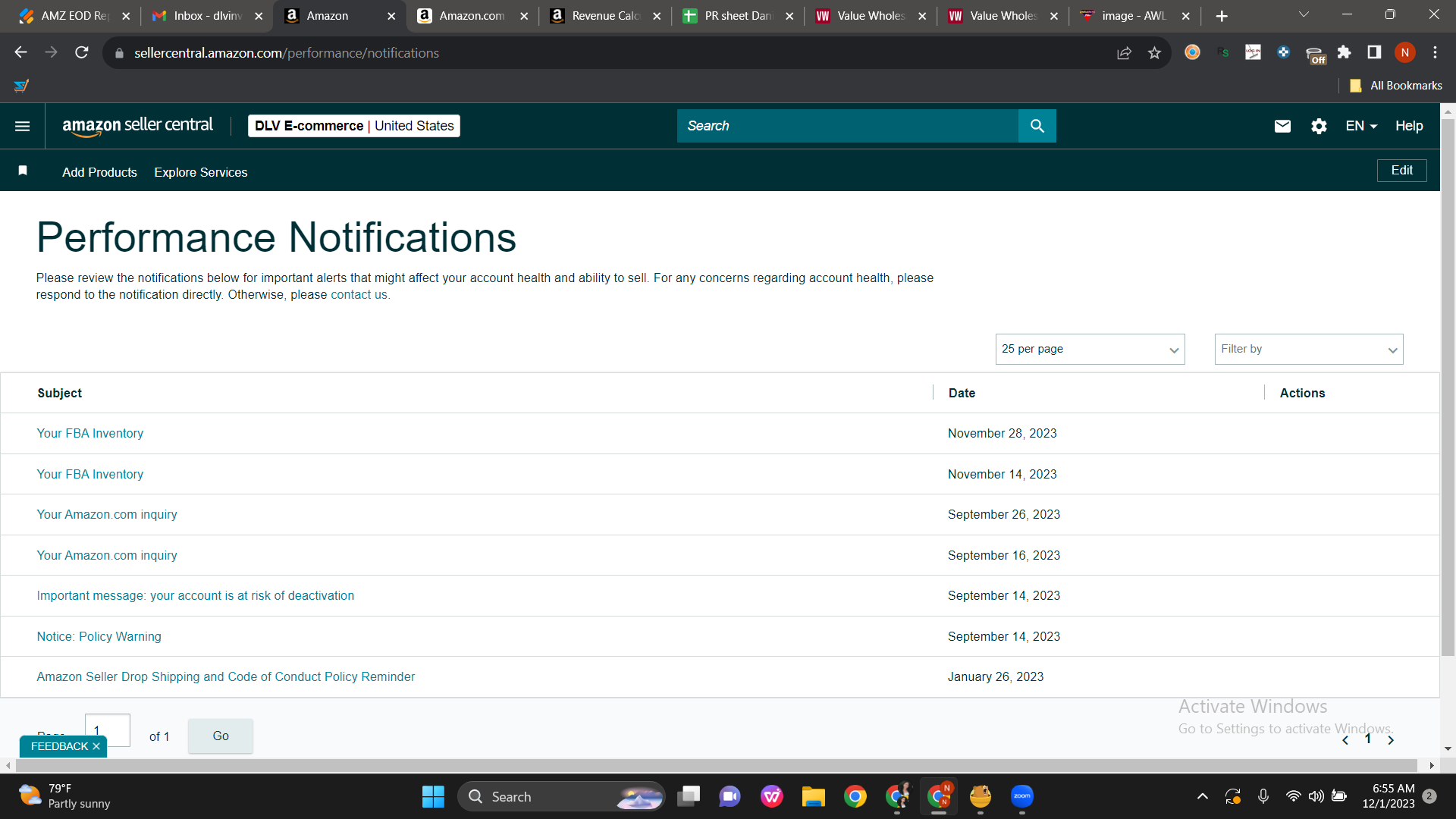Click the volume speaker icon in tray
Viewport: 1456px width, 819px height.
tap(1316, 796)
